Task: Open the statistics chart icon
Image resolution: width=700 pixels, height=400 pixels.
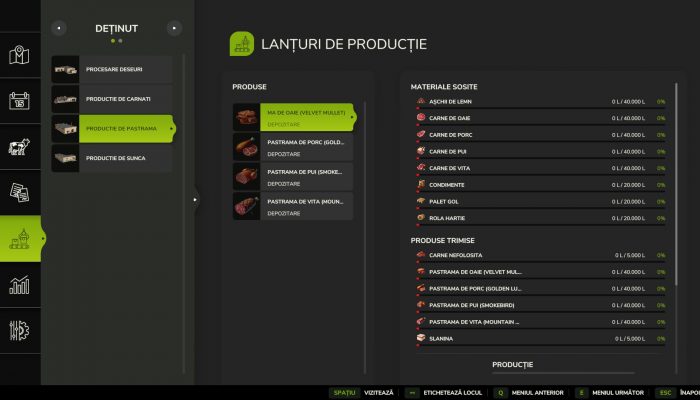Action: (x=19, y=286)
